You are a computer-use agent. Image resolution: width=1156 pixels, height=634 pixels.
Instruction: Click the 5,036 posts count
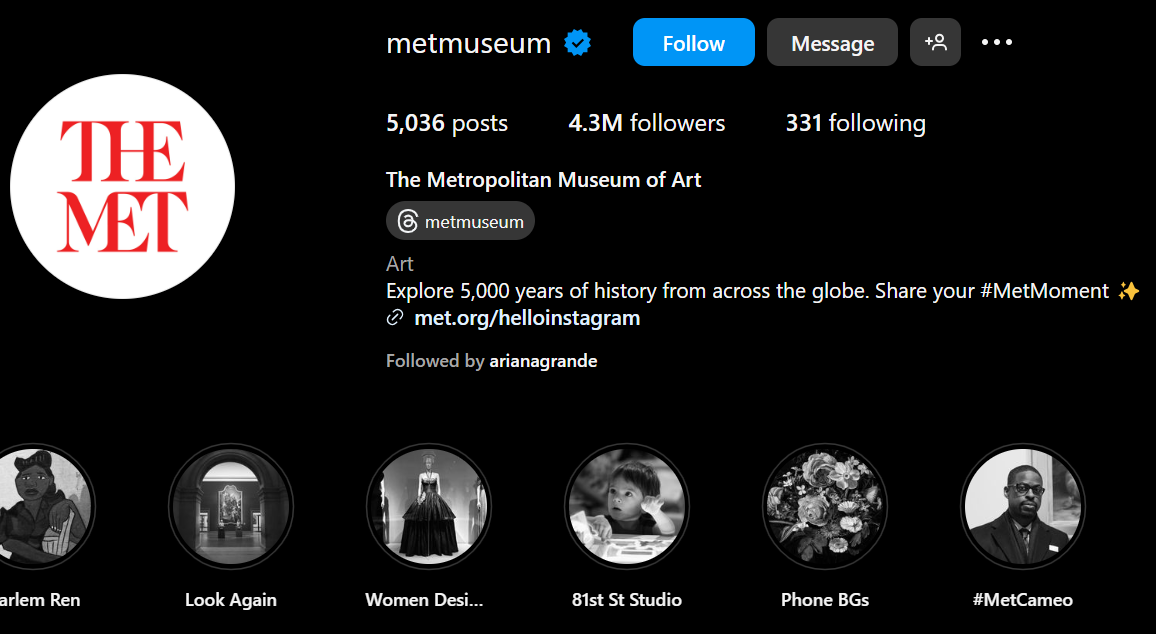[x=447, y=123]
